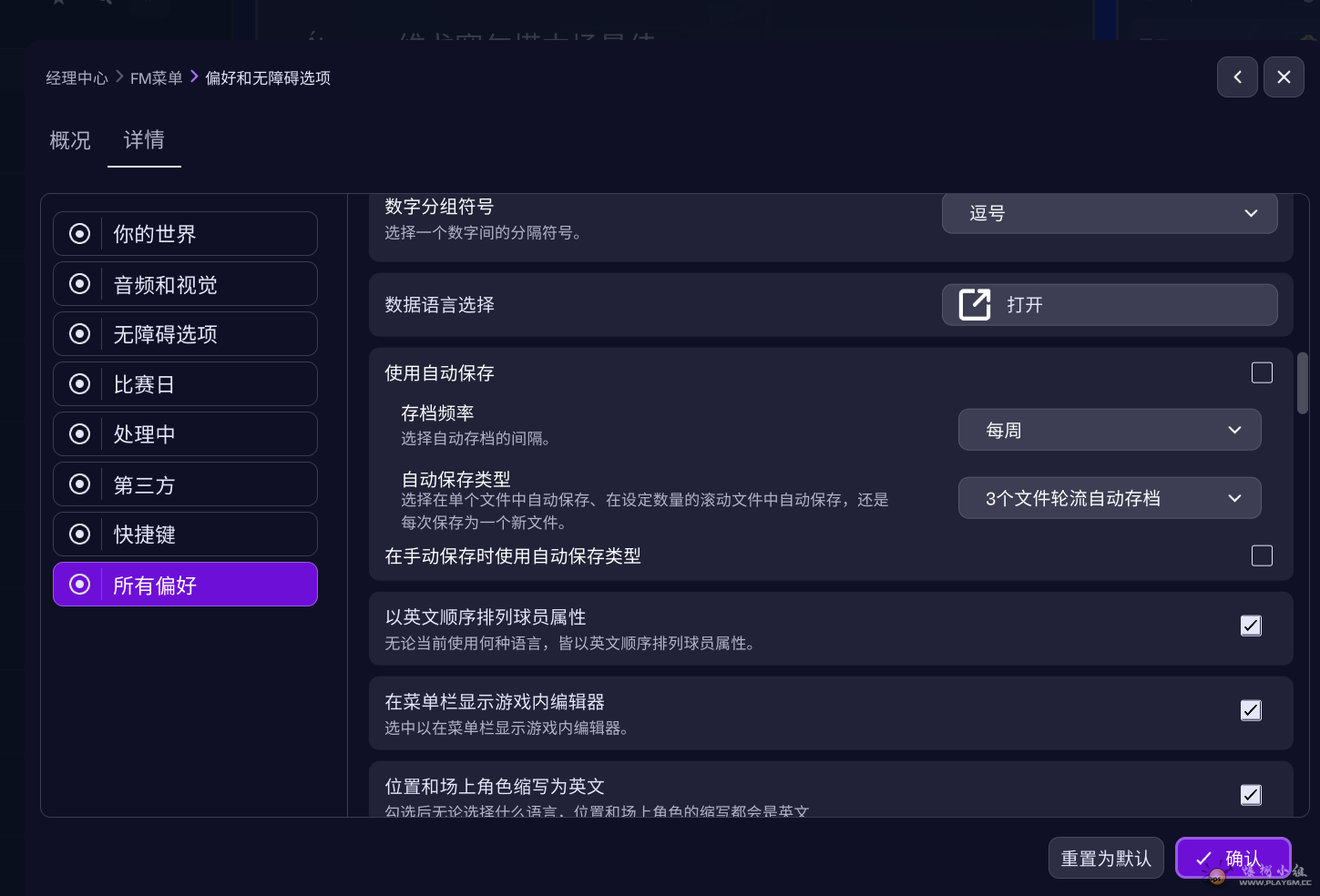
Task: Click the back chevron arrow at top right
Action: click(x=1237, y=76)
